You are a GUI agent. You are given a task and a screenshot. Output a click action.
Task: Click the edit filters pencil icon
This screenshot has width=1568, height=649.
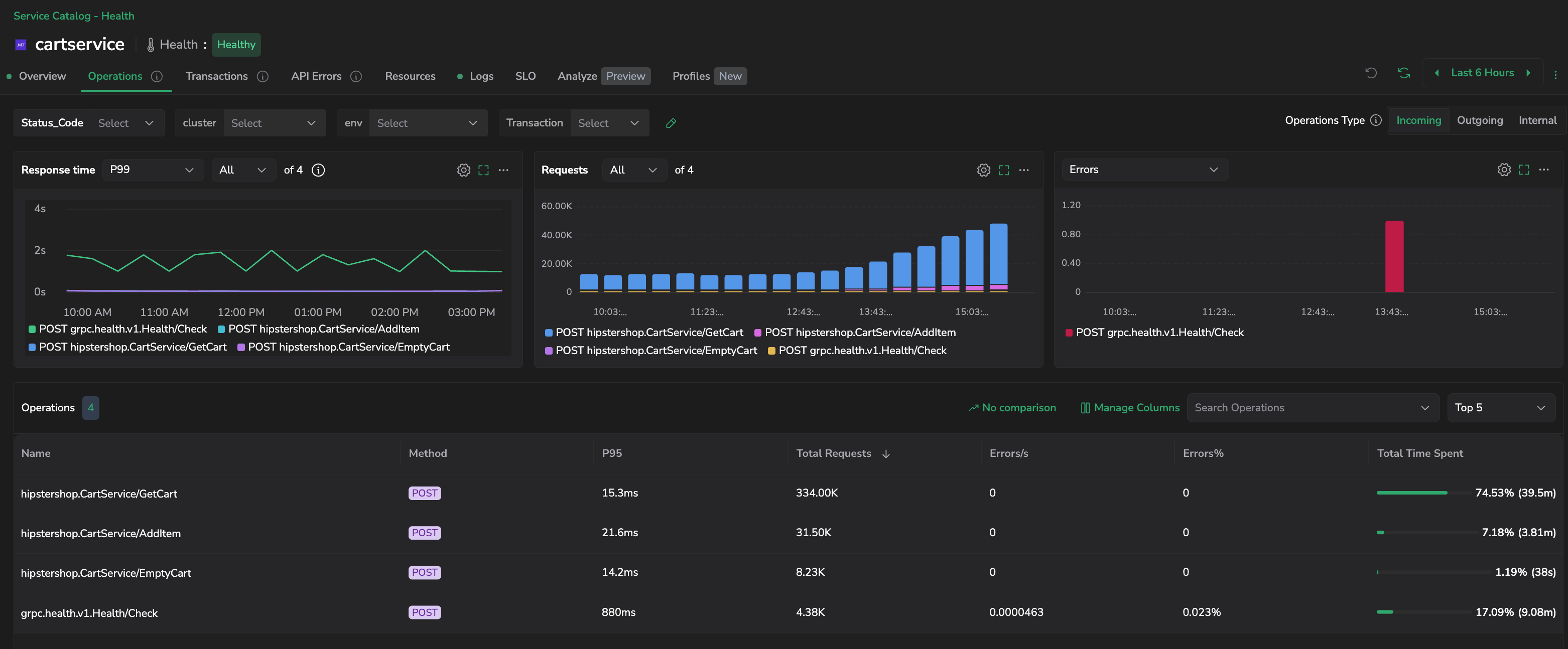point(671,123)
